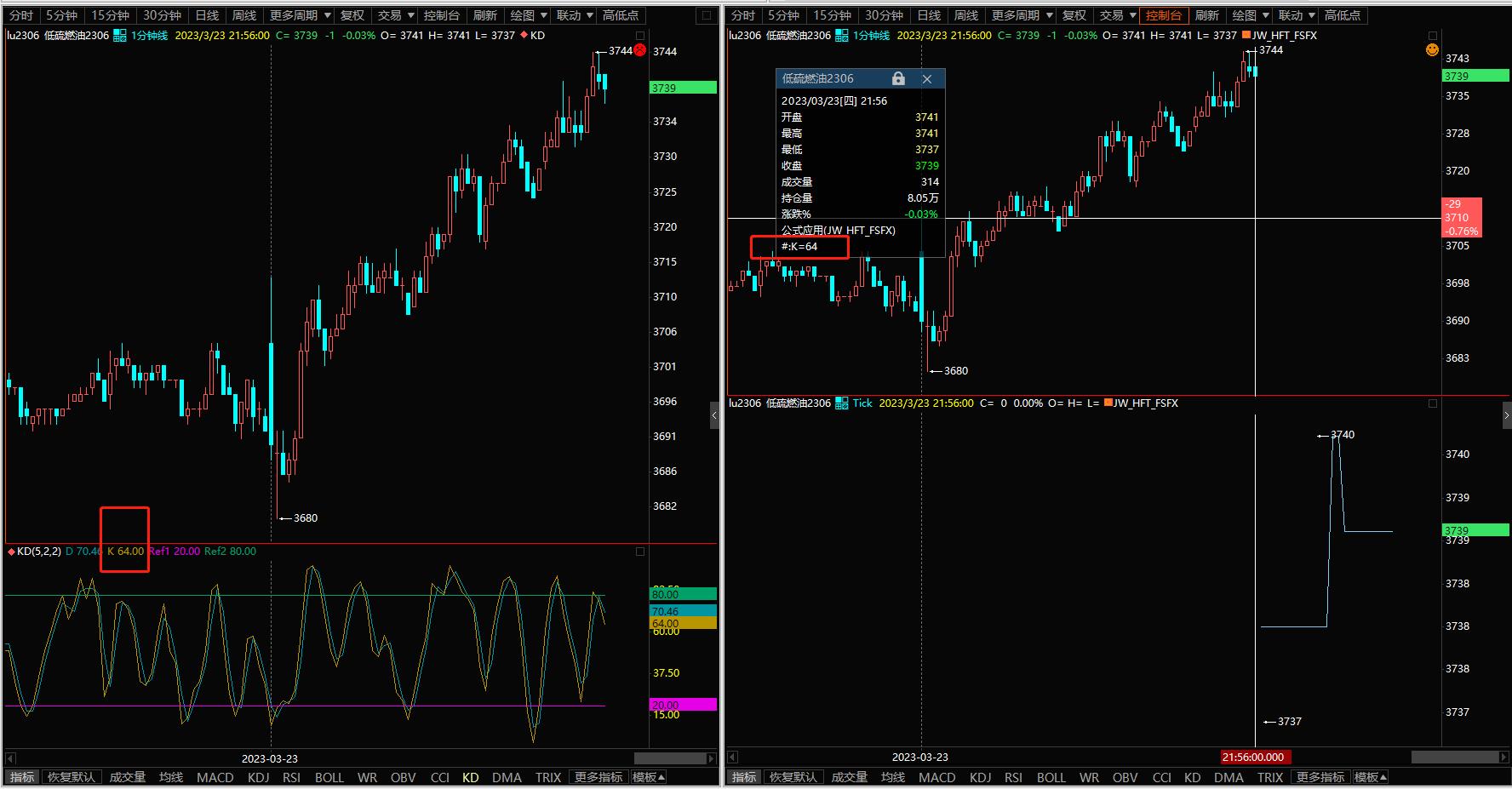The image size is (1512, 789).
Task: Click 高低点 button in left toolbar
Action: (621, 15)
